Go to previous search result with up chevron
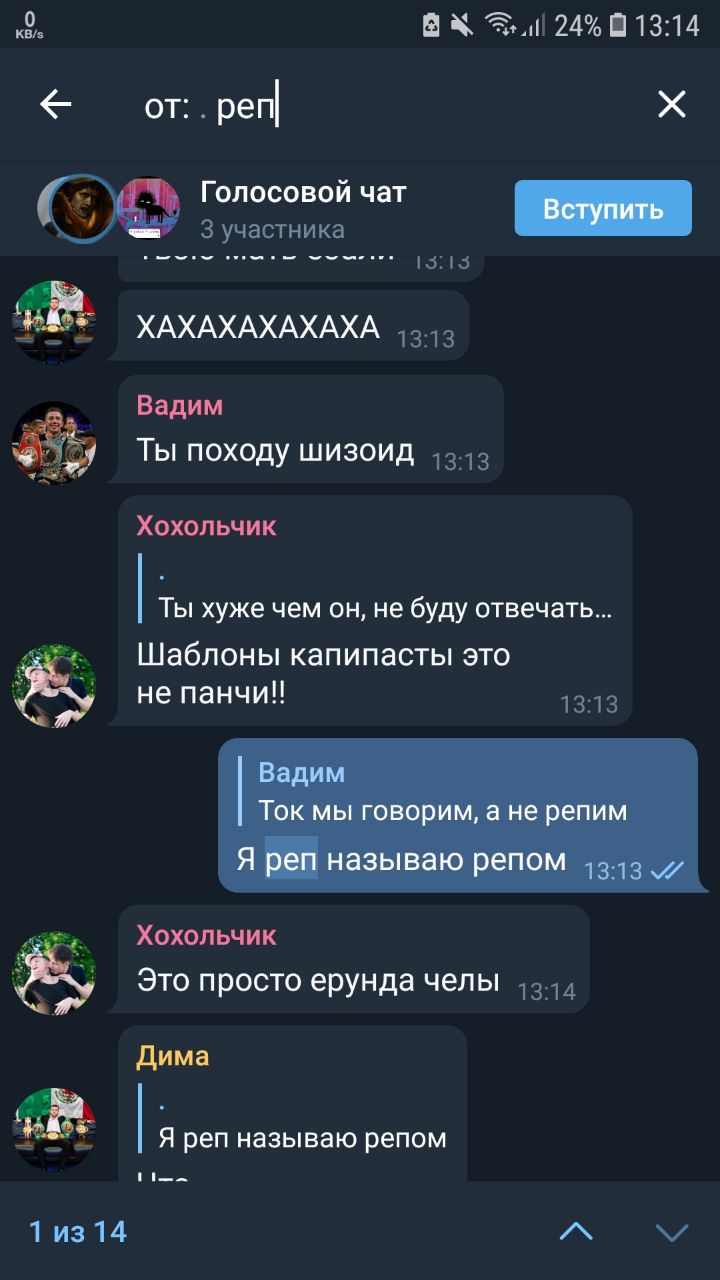Image resolution: width=720 pixels, height=1280 pixels. click(x=576, y=1231)
